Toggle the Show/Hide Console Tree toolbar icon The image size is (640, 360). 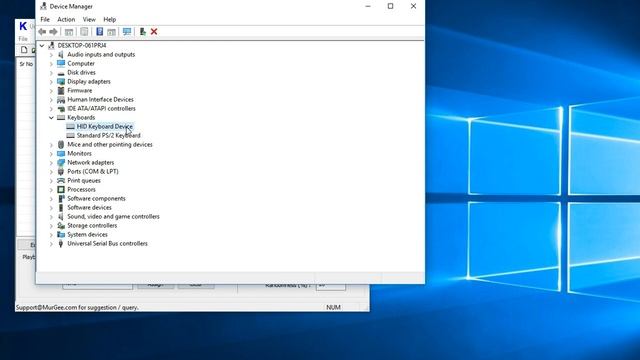[x=69, y=31]
